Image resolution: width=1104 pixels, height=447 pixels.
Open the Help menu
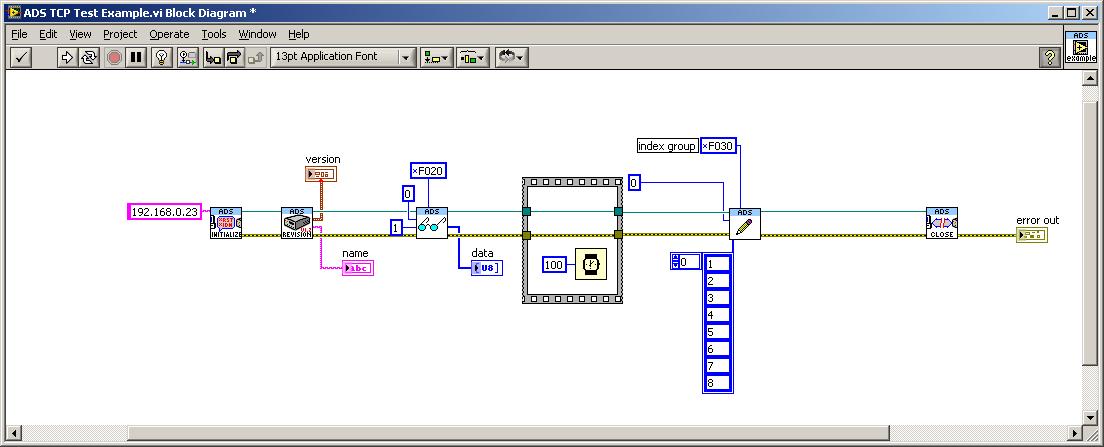click(x=299, y=34)
